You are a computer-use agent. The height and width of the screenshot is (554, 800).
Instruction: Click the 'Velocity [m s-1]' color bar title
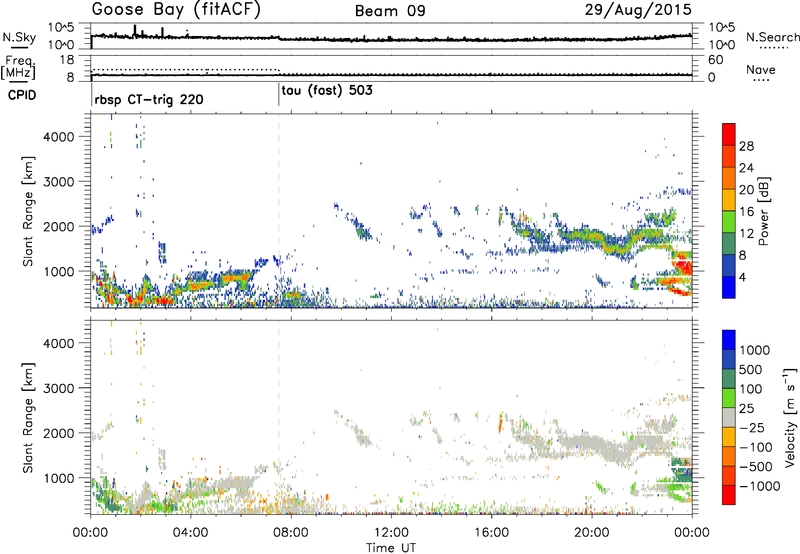coord(790,417)
